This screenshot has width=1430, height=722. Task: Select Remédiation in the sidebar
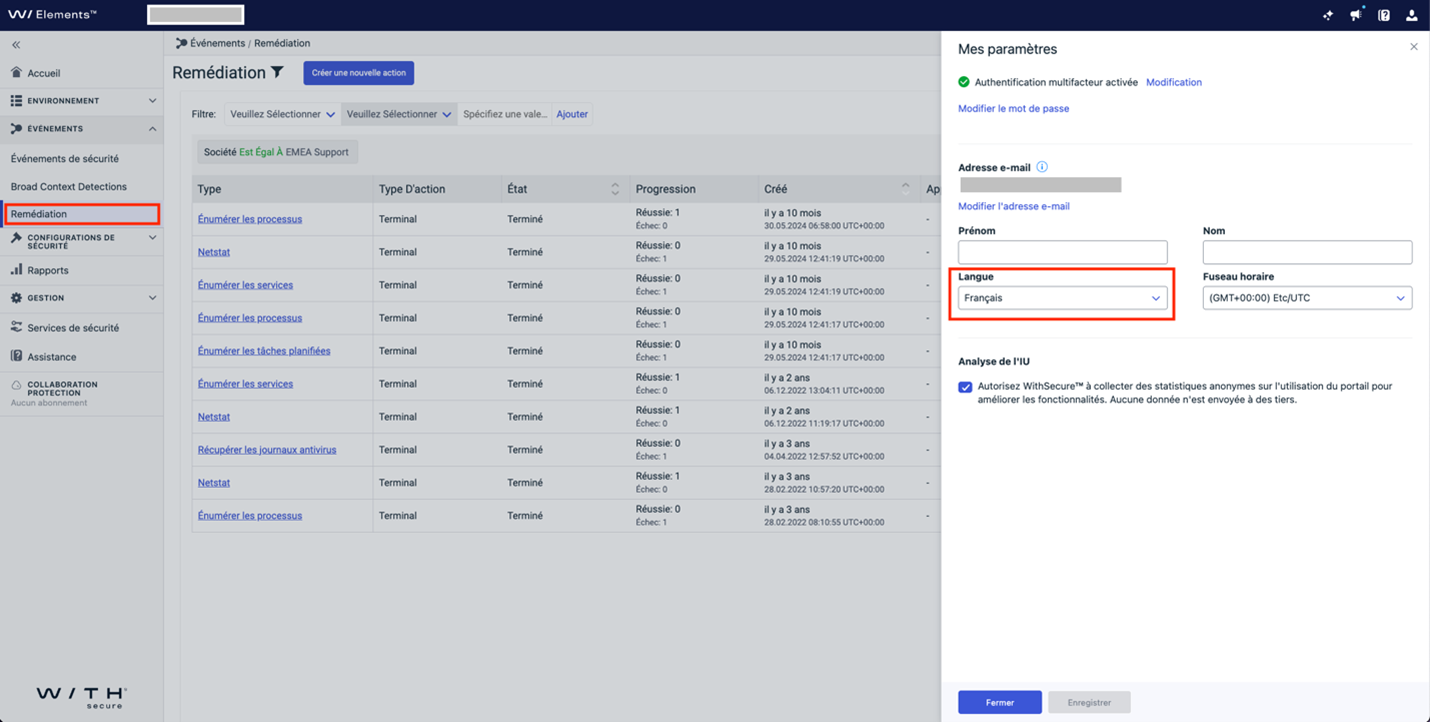point(82,214)
